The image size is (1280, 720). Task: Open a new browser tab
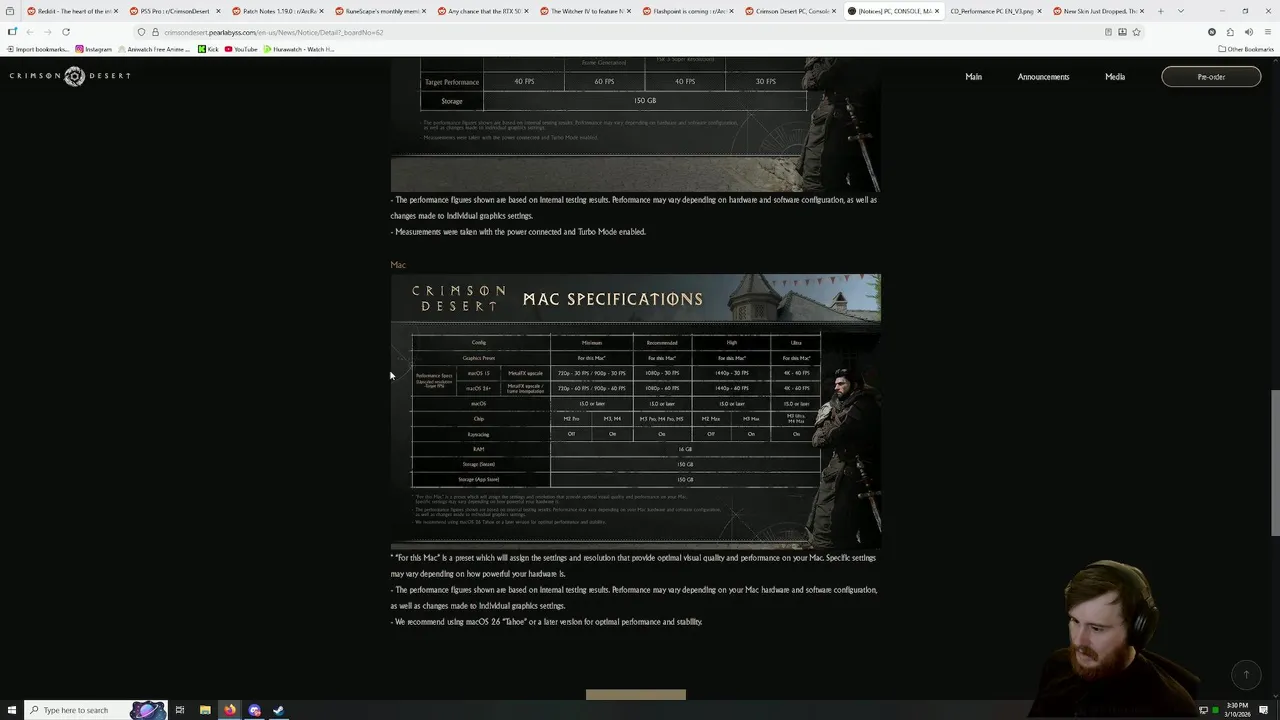point(1160,11)
